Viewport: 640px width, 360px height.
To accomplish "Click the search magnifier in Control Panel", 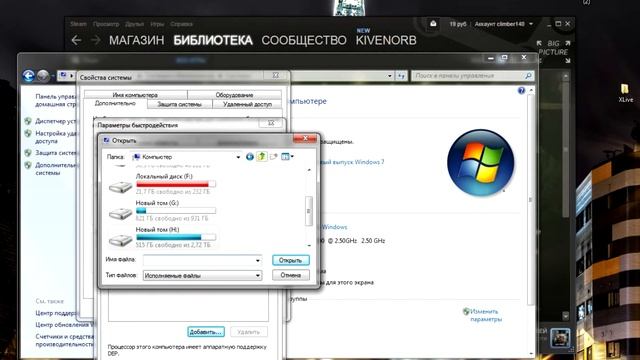I will point(528,76).
